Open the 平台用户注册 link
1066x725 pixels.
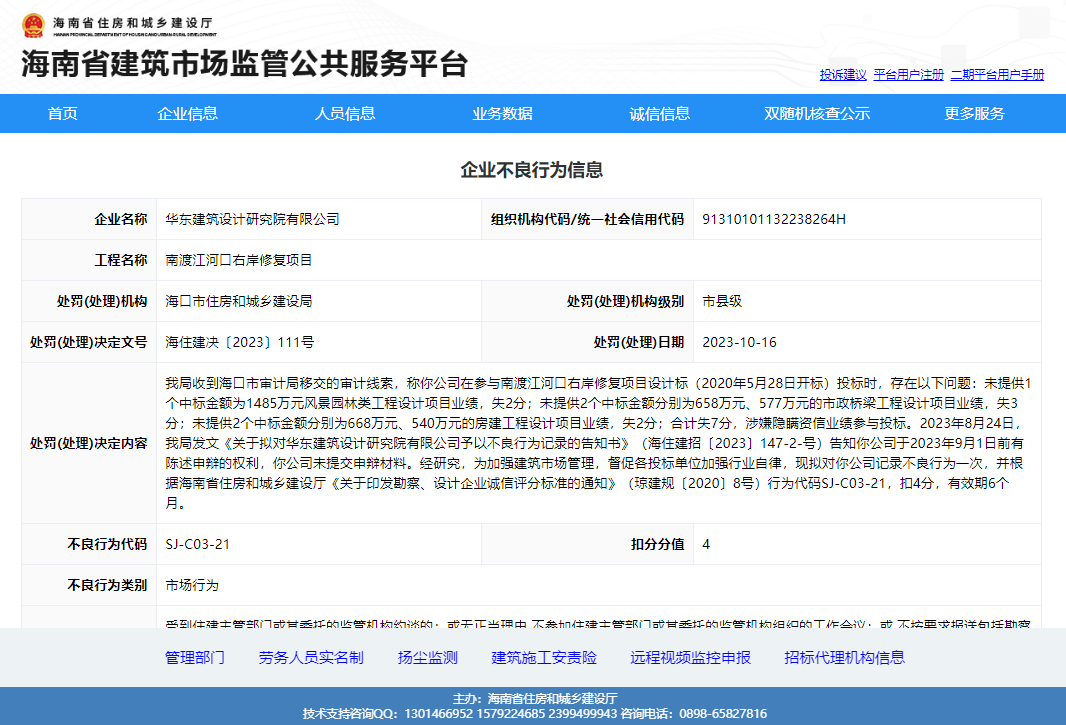click(x=908, y=75)
